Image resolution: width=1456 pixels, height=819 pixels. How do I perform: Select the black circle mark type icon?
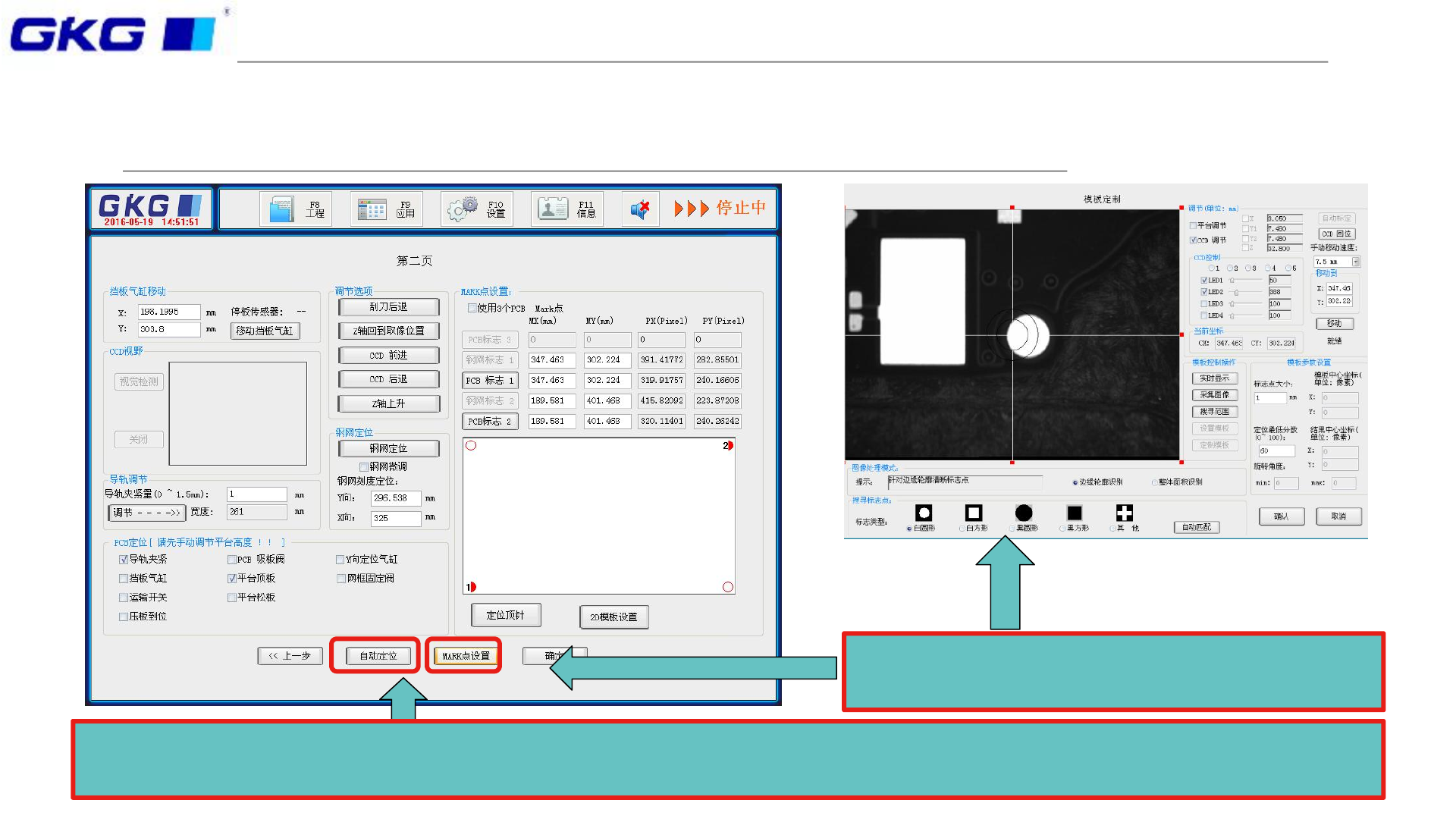tap(1024, 513)
